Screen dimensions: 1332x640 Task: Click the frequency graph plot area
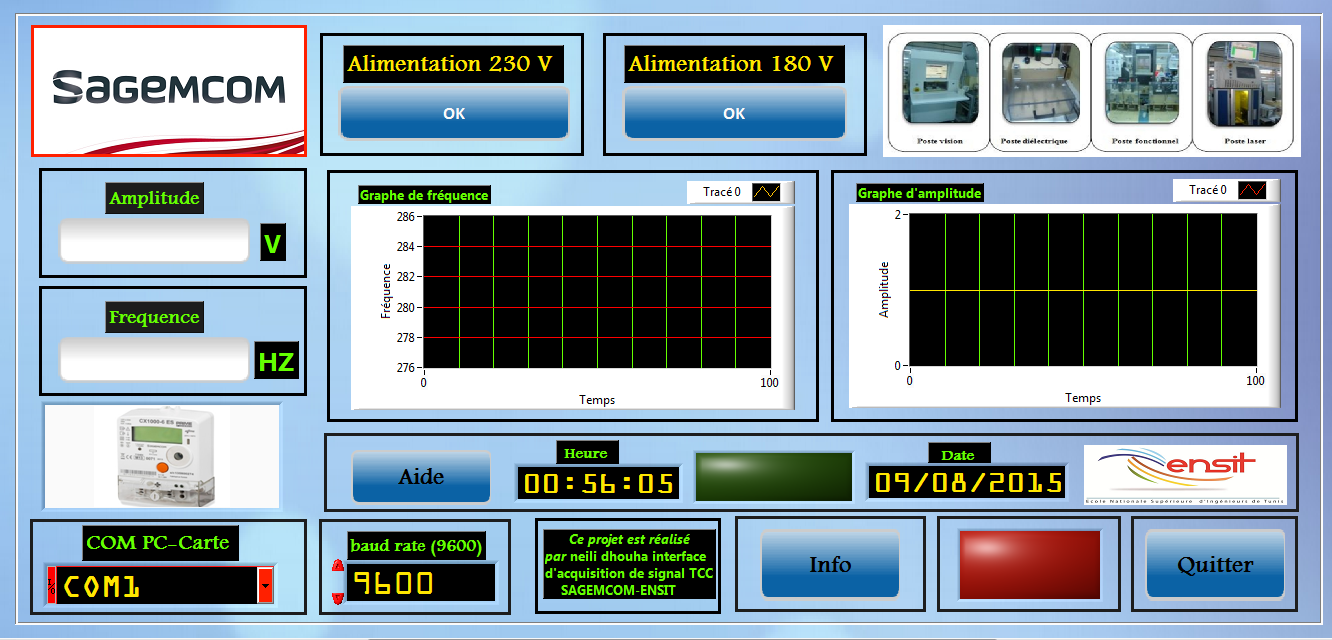click(597, 291)
